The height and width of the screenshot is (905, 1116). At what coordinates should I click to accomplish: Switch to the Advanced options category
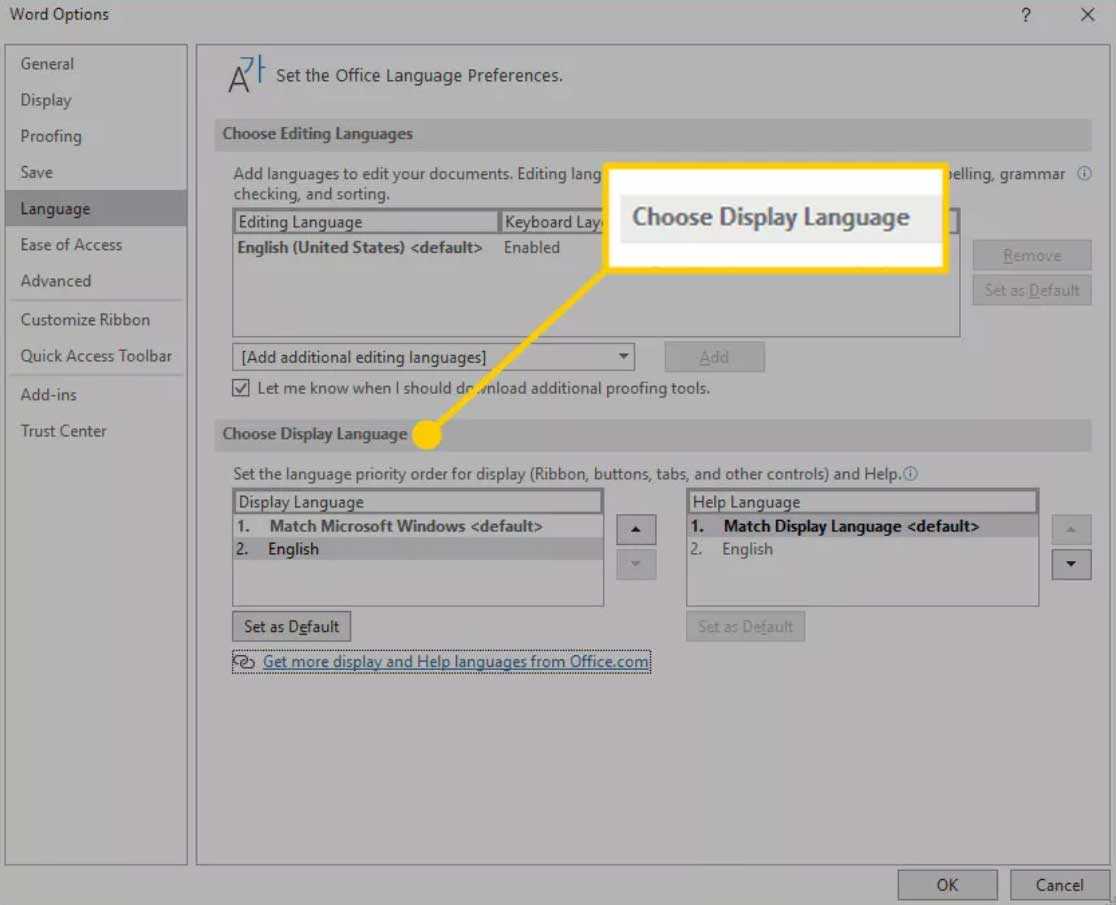tap(56, 281)
